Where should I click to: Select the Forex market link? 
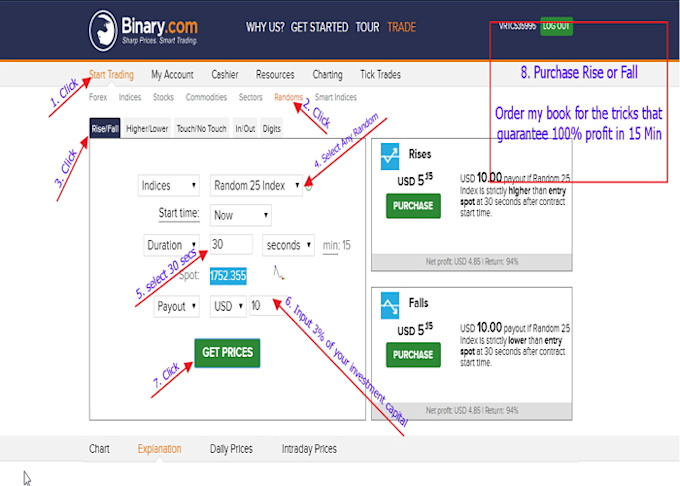(x=98, y=97)
